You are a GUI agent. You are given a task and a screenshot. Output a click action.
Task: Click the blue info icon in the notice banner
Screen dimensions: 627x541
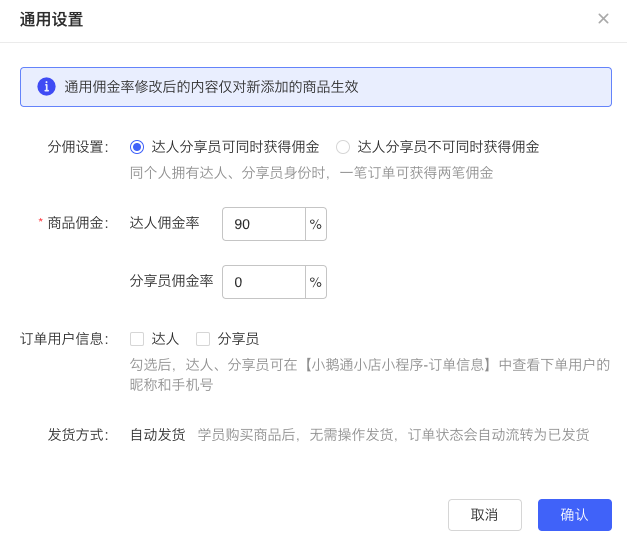pyautogui.click(x=46, y=86)
